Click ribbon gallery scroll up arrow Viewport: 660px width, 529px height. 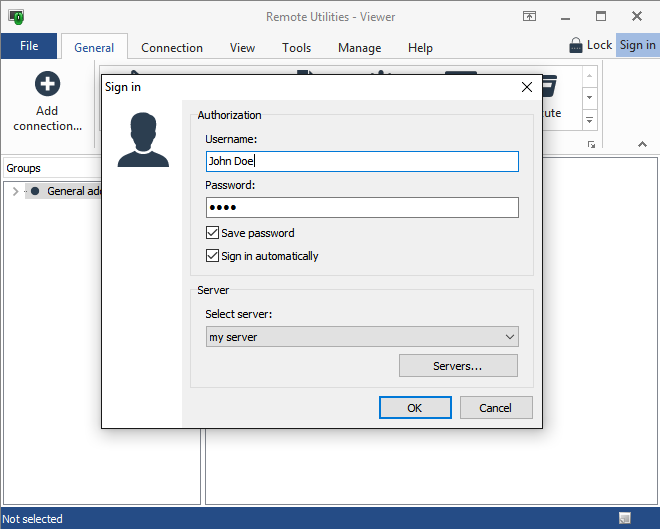click(590, 76)
